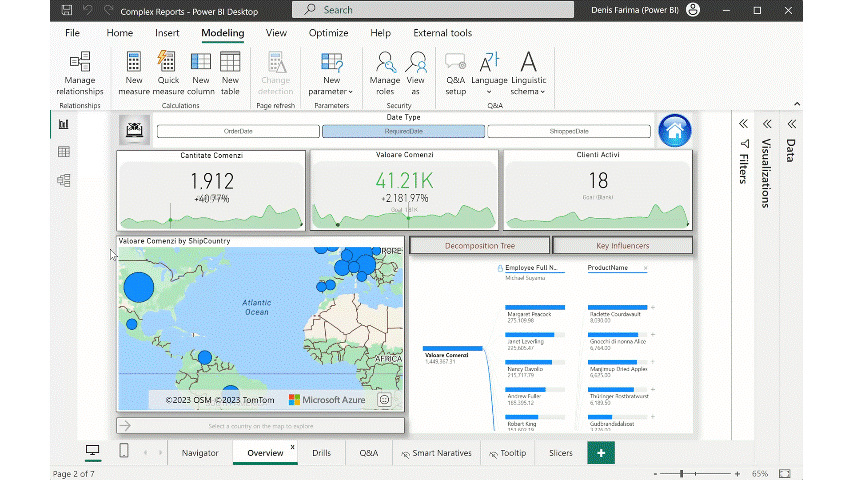Viewport: 853px width, 480px height.
Task: Click the blue Home button on report
Action: pos(675,130)
